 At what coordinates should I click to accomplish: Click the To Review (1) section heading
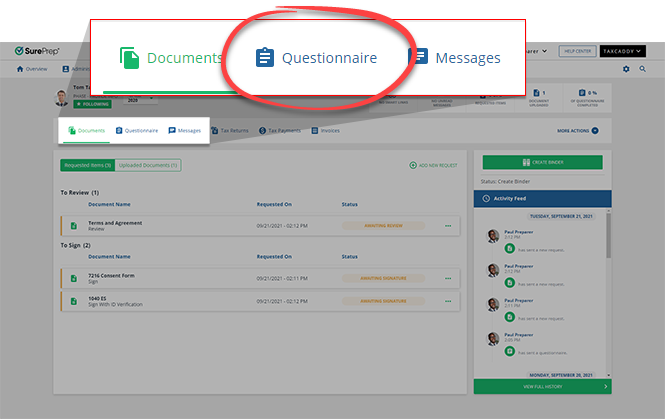tap(79, 193)
